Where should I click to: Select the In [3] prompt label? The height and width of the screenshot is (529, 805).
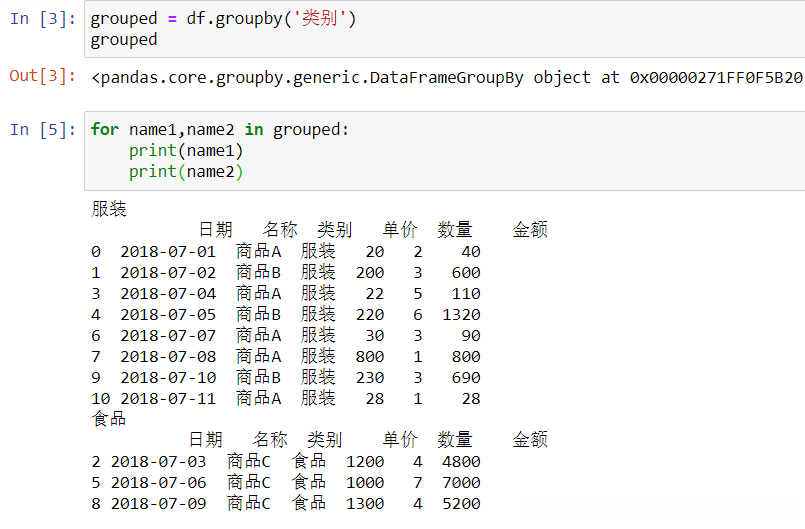(x=43, y=19)
